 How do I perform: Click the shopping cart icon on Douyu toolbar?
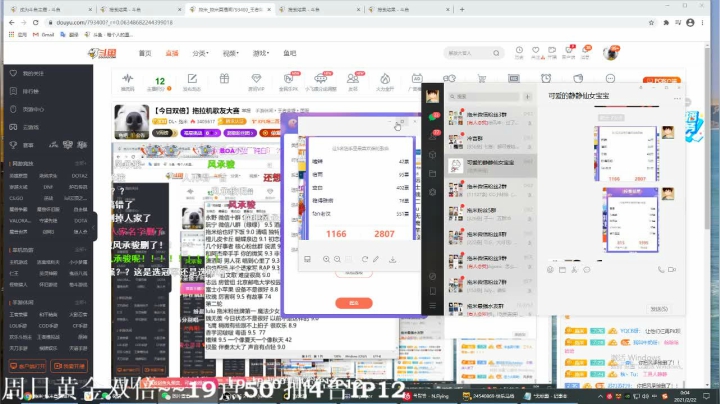pos(482,79)
